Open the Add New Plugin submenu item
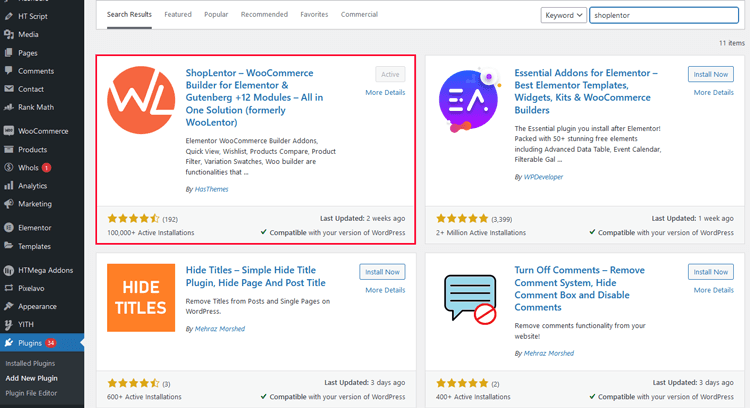This screenshot has width=750, height=408. pyautogui.click(x=32, y=378)
